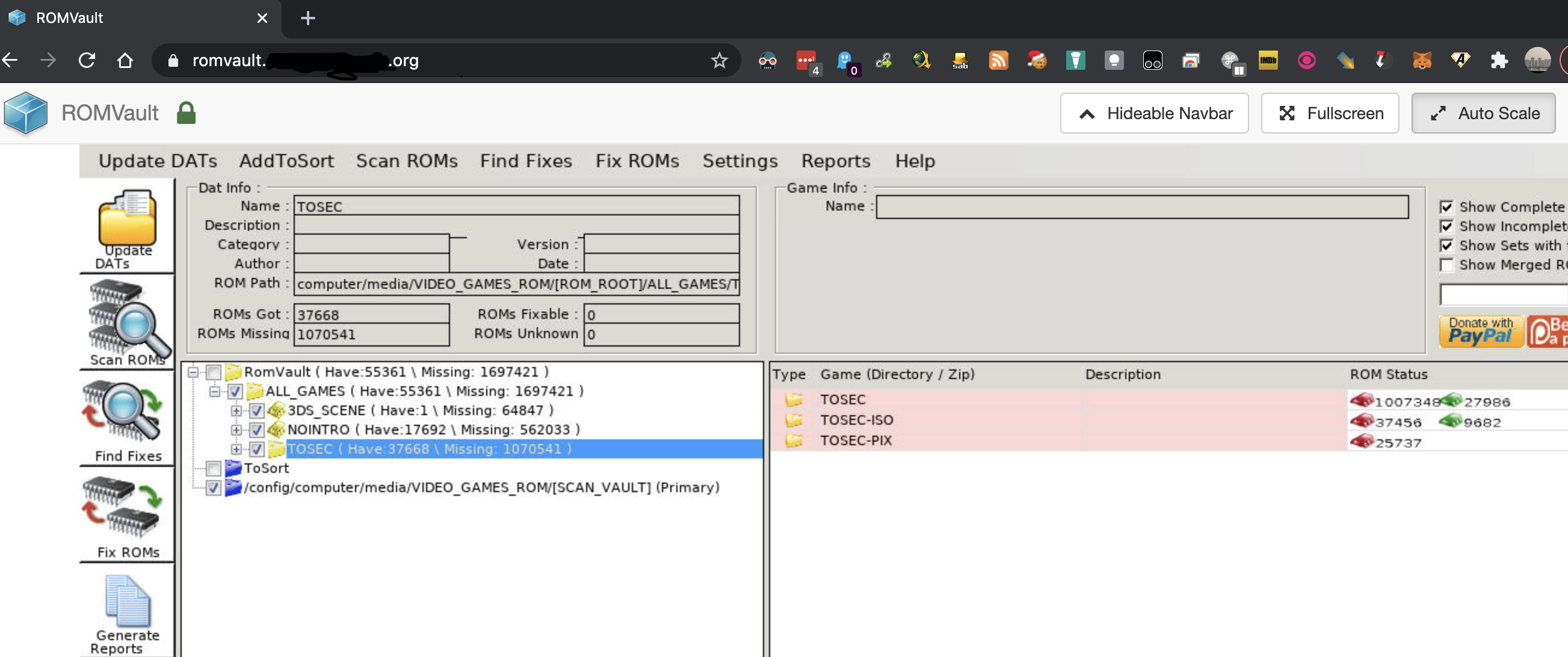The image size is (1568, 657).
Task: Click the Donate with PayPal button
Action: (x=1481, y=331)
